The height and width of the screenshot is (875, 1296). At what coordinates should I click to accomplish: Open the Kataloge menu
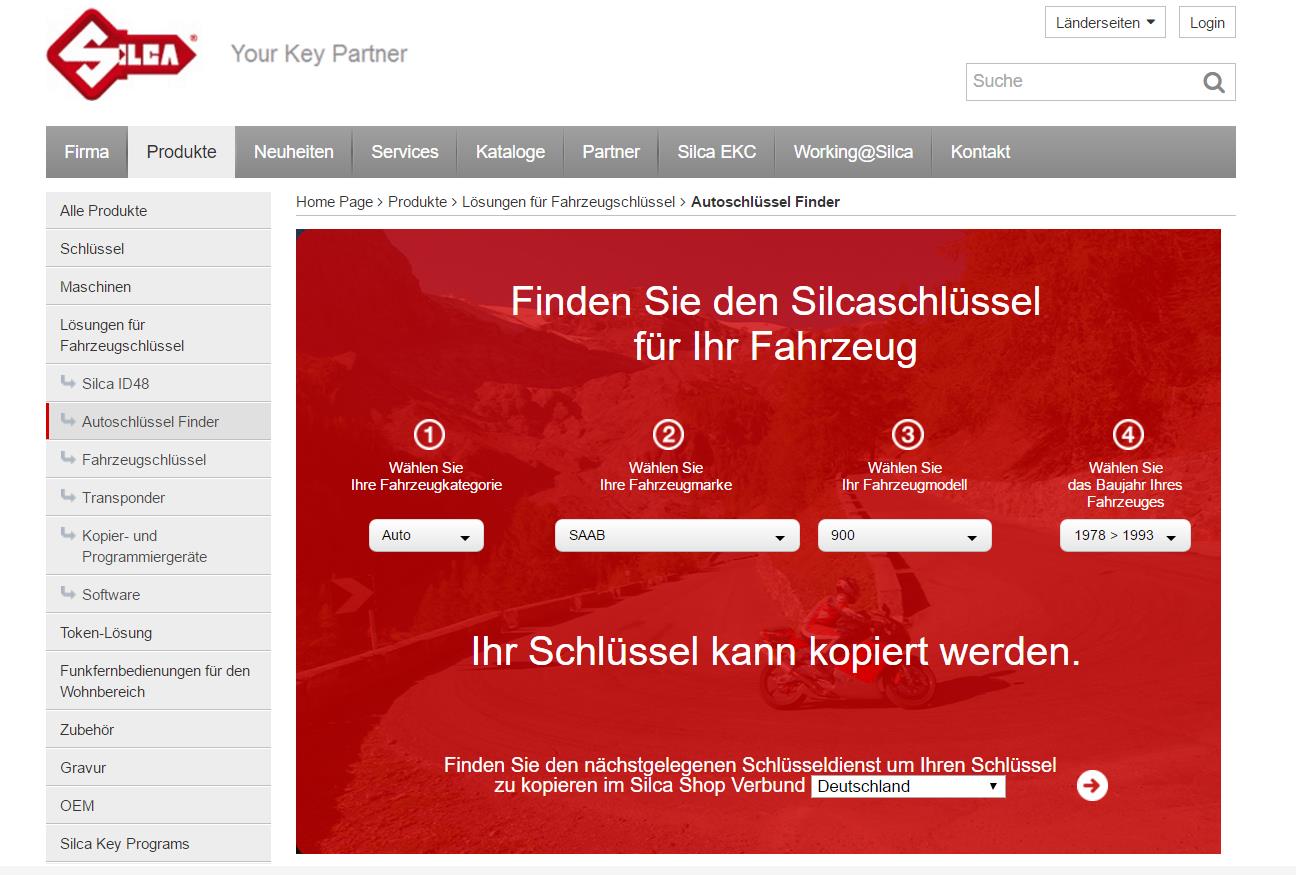tap(511, 152)
